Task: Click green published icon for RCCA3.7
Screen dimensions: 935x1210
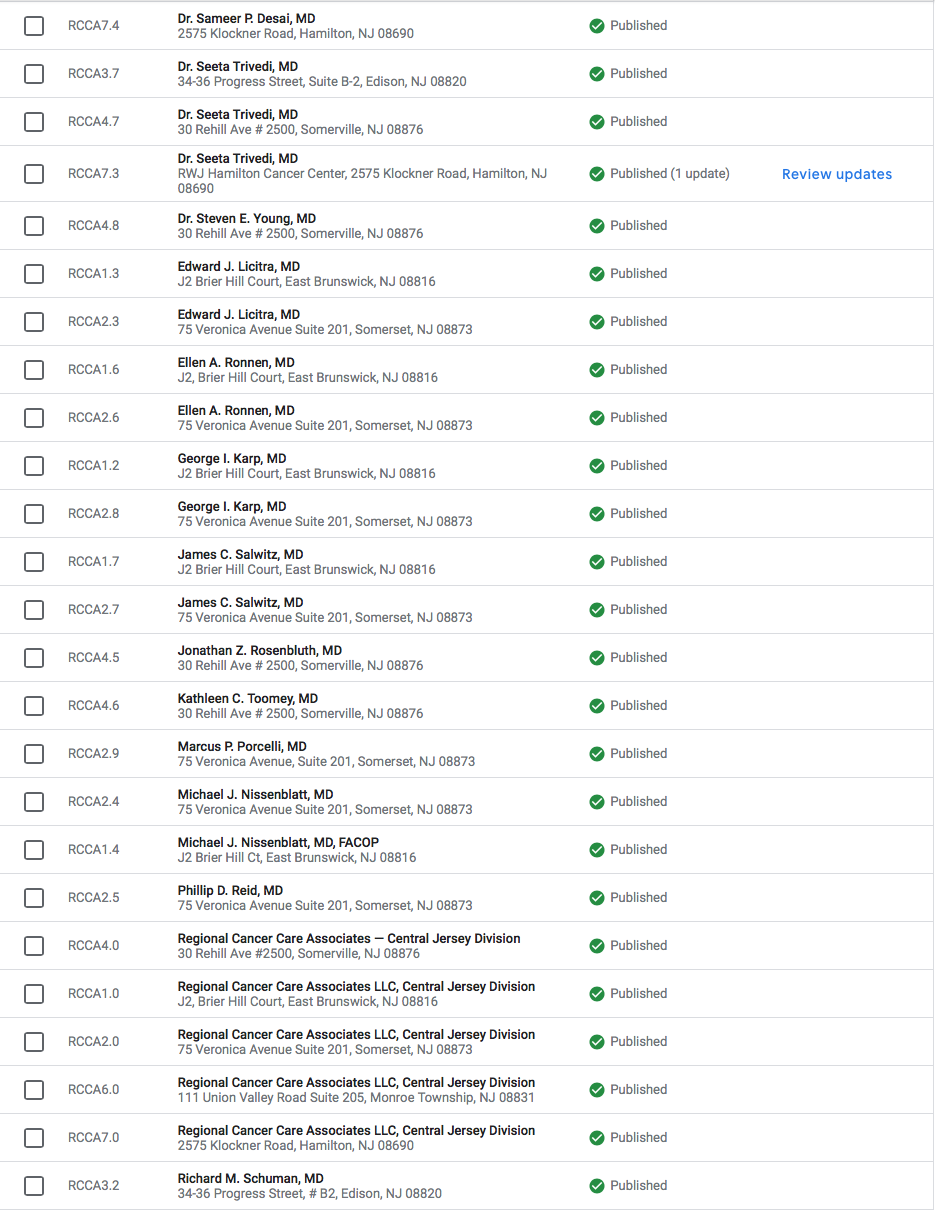Action: (597, 74)
